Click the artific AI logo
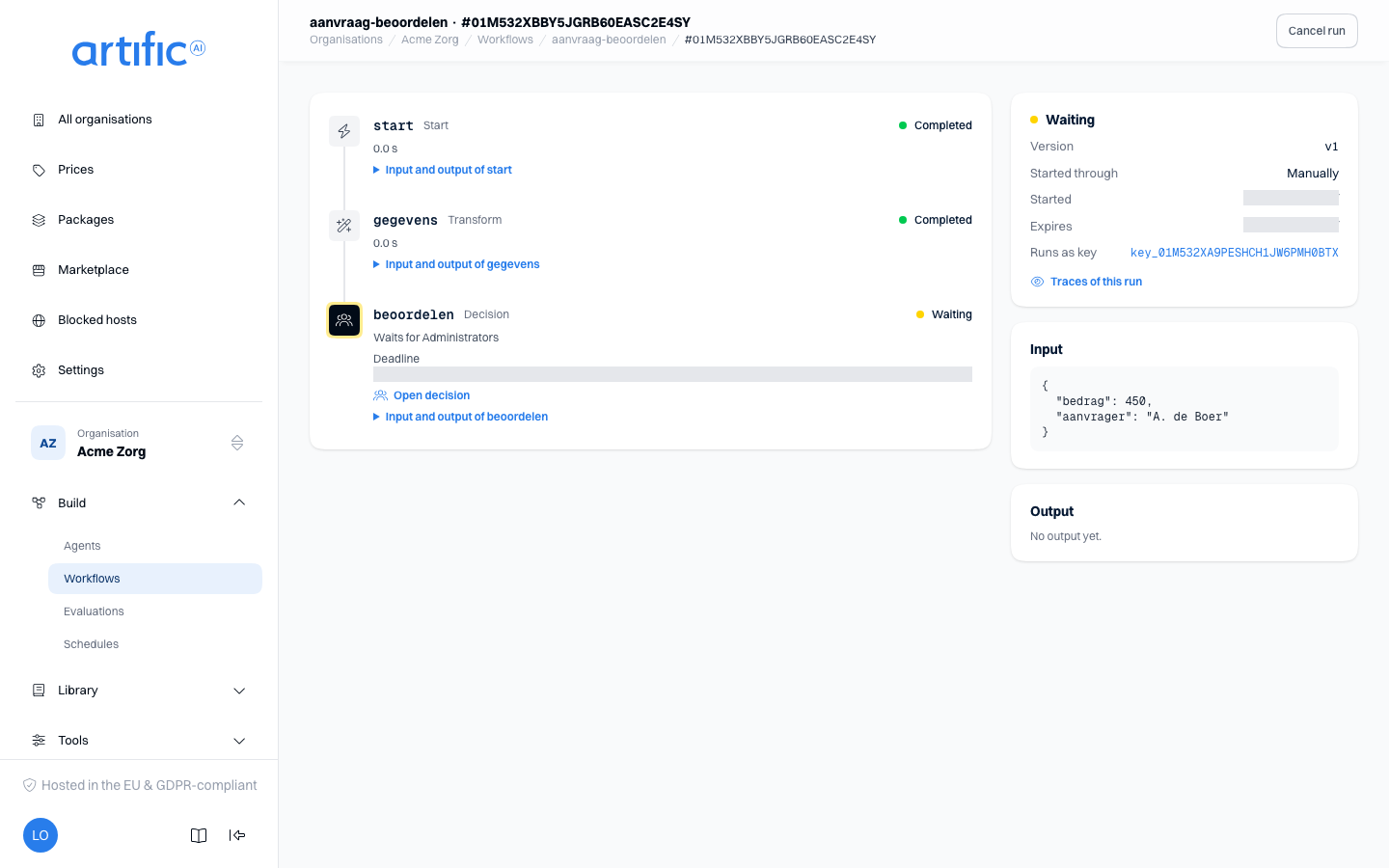 click(x=139, y=49)
